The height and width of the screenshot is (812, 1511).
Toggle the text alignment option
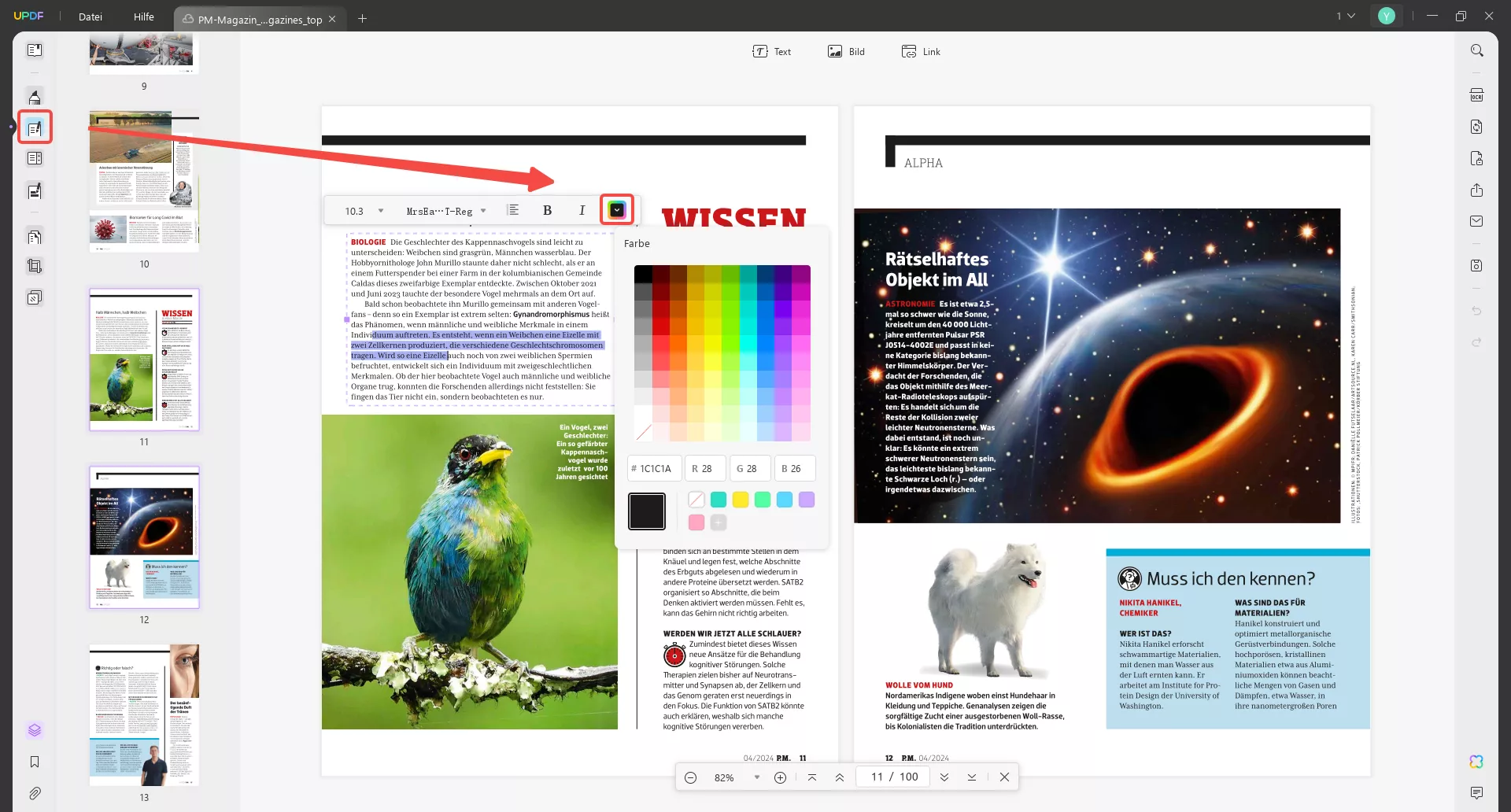(514, 210)
